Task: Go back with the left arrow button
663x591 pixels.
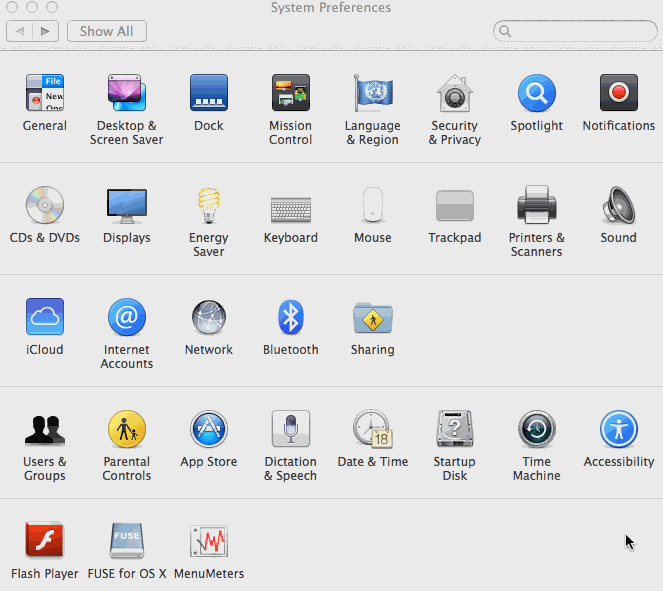Action: [19, 31]
